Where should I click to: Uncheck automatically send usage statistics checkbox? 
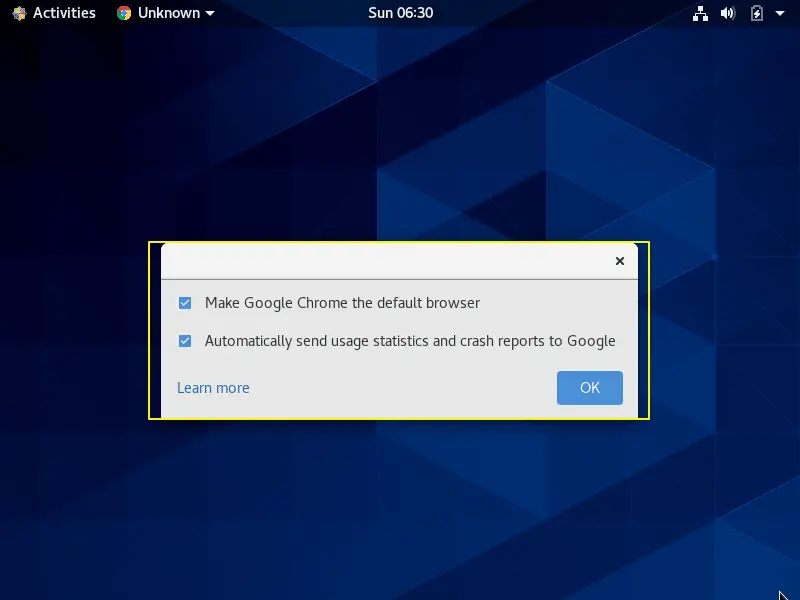(185, 341)
